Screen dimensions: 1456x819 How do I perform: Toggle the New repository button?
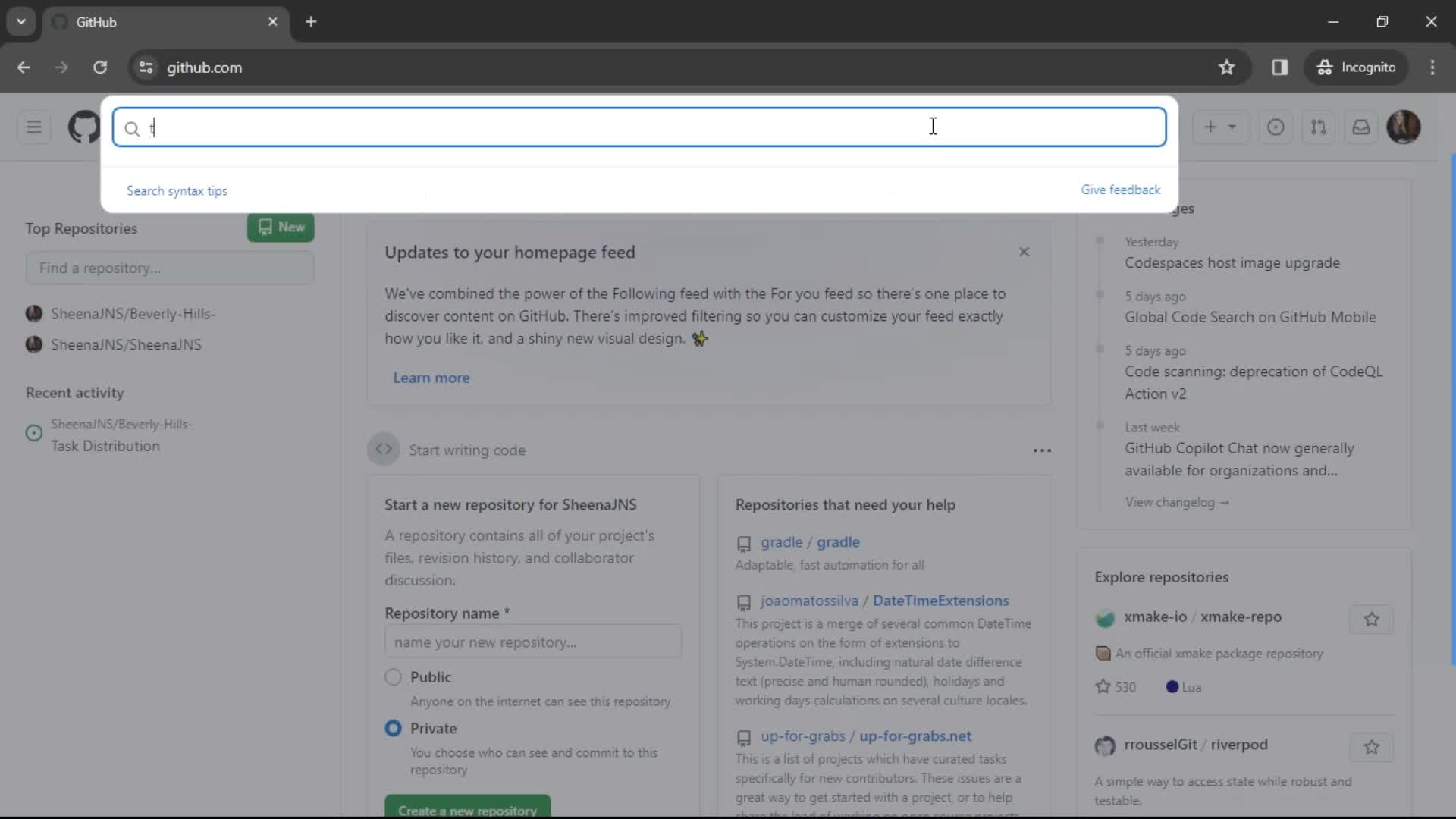[x=281, y=227]
